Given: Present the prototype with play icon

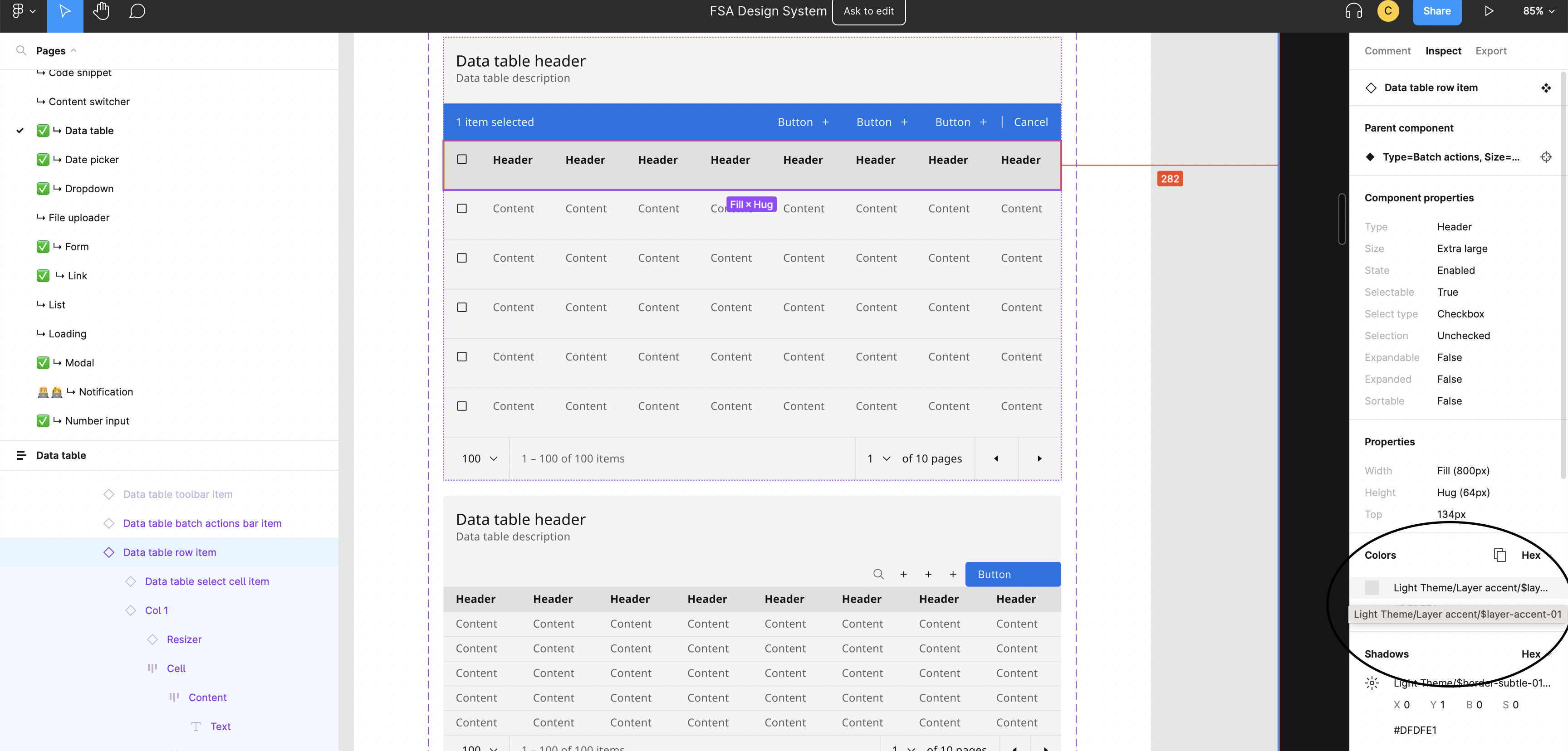Looking at the screenshot, I should tap(1489, 11).
